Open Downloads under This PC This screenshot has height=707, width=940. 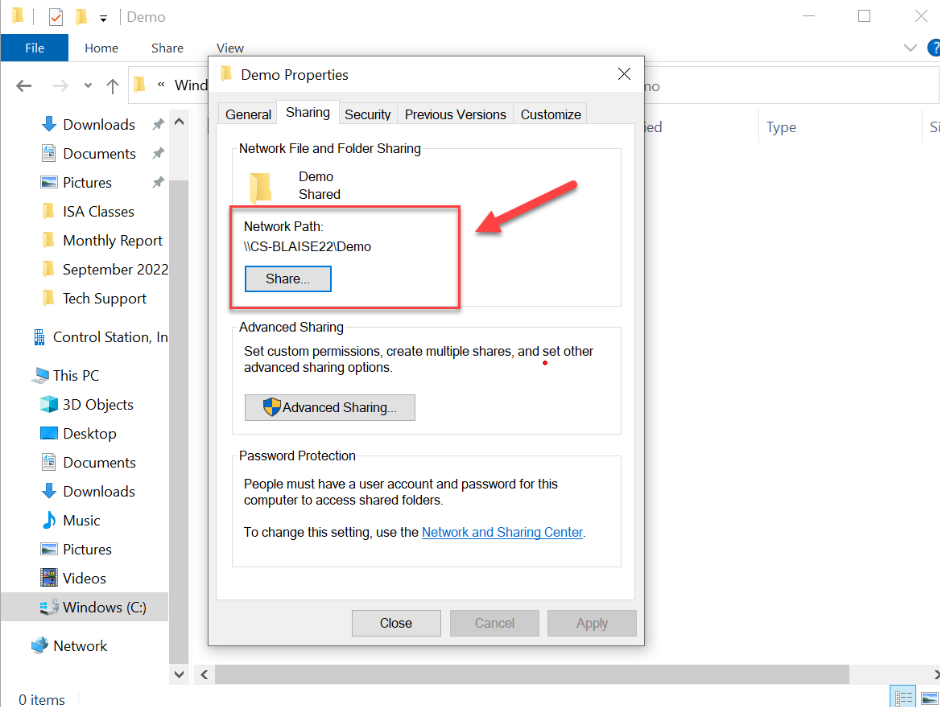[x=99, y=491]
